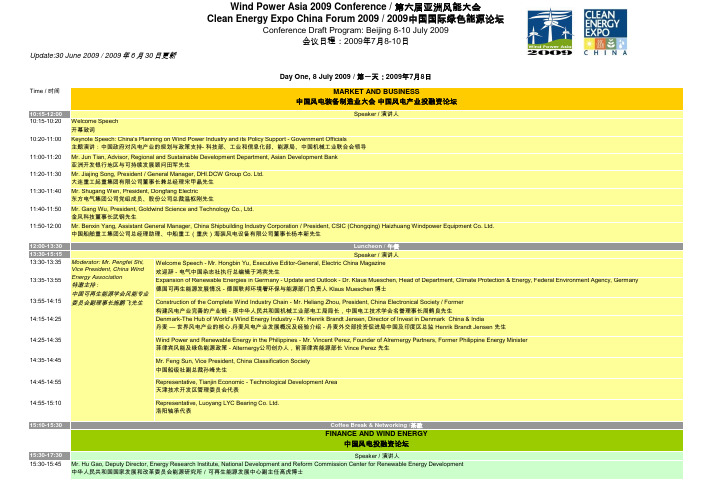Image resolution: width=711 pixels, height=503 pixels.
Task: Click the 11:00-11:20 time label
Action: [45, 157]
